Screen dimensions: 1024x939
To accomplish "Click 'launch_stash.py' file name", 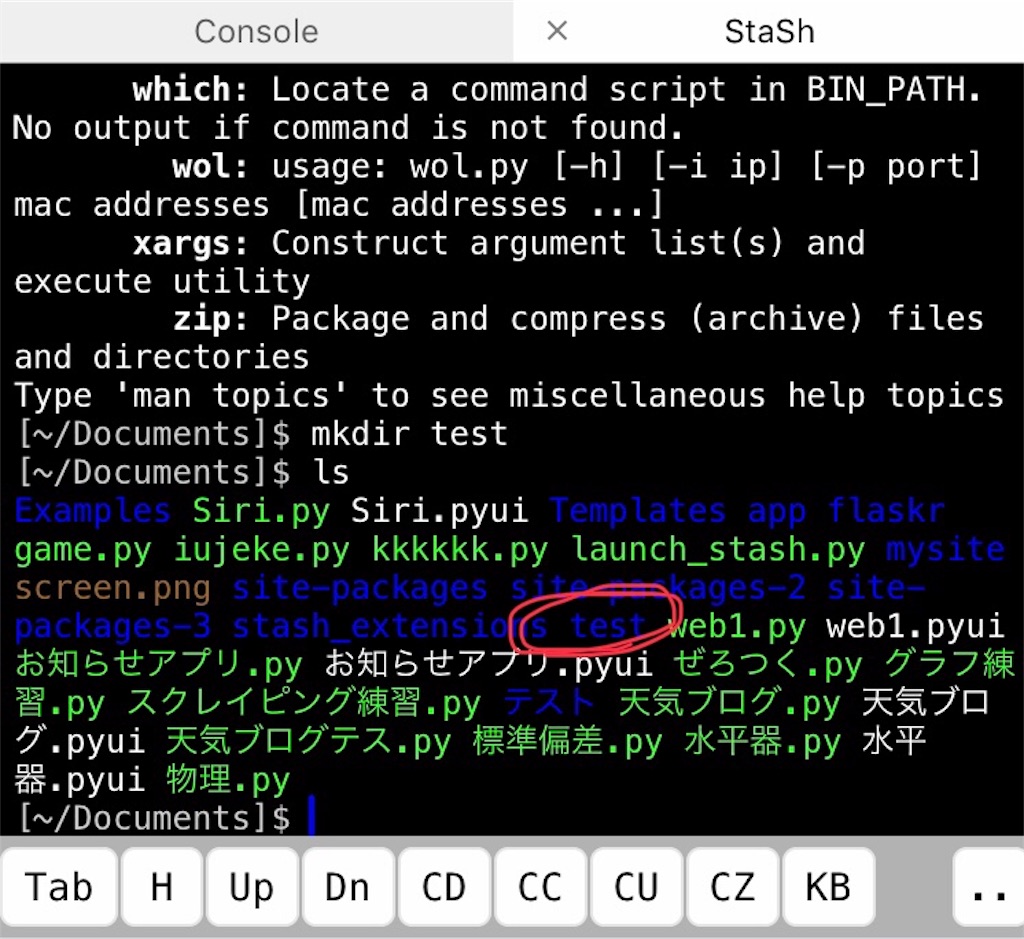I will tap(718, 549).
